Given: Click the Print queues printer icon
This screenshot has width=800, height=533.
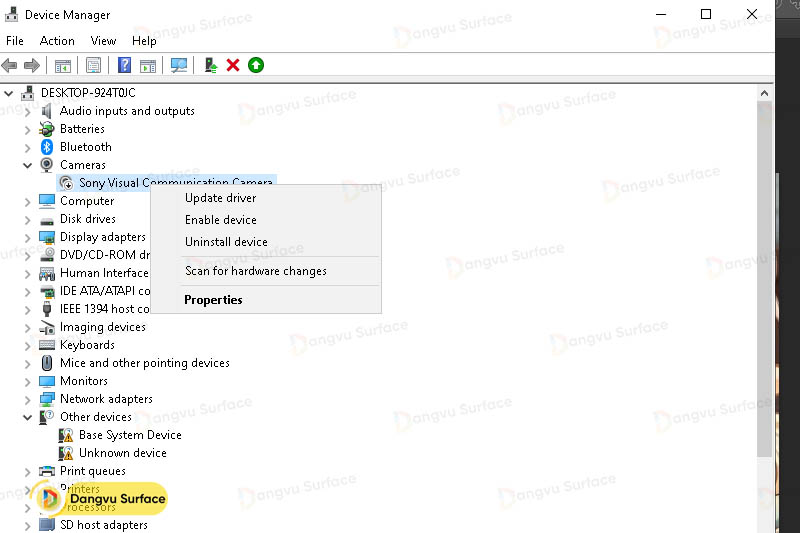Looking at the screenshot, I should pos(47,471).
